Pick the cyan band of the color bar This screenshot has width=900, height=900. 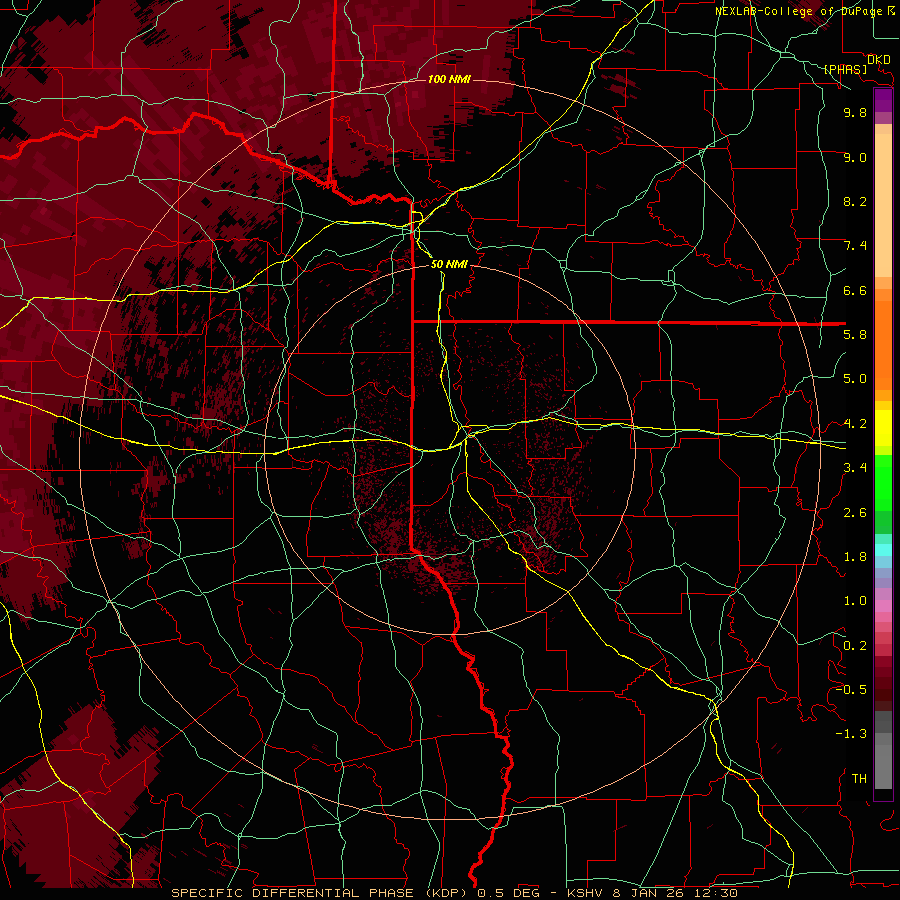pyautogui.click(x=883, y=550)
